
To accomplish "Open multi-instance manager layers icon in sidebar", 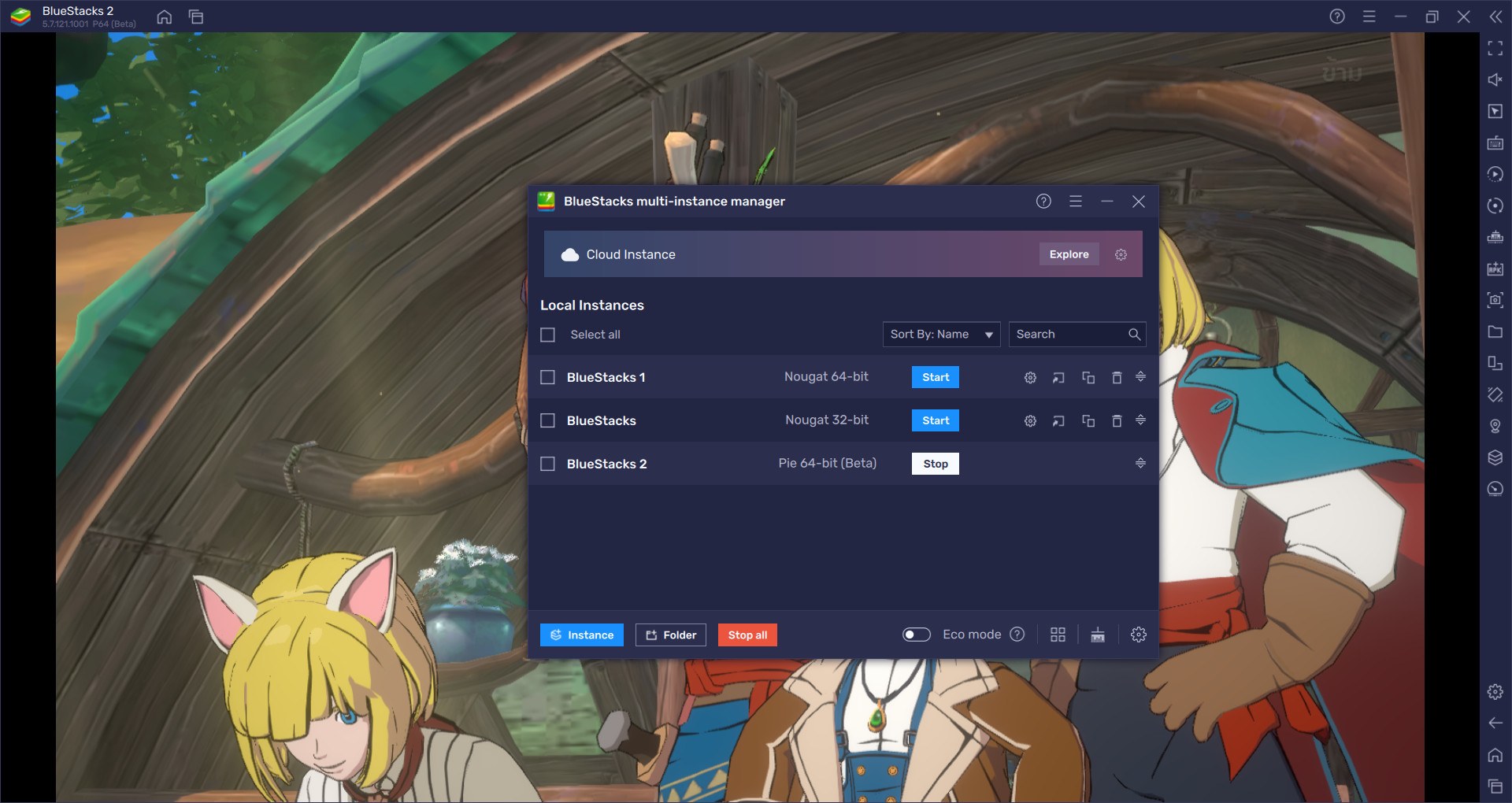I will coord(1495,457).
